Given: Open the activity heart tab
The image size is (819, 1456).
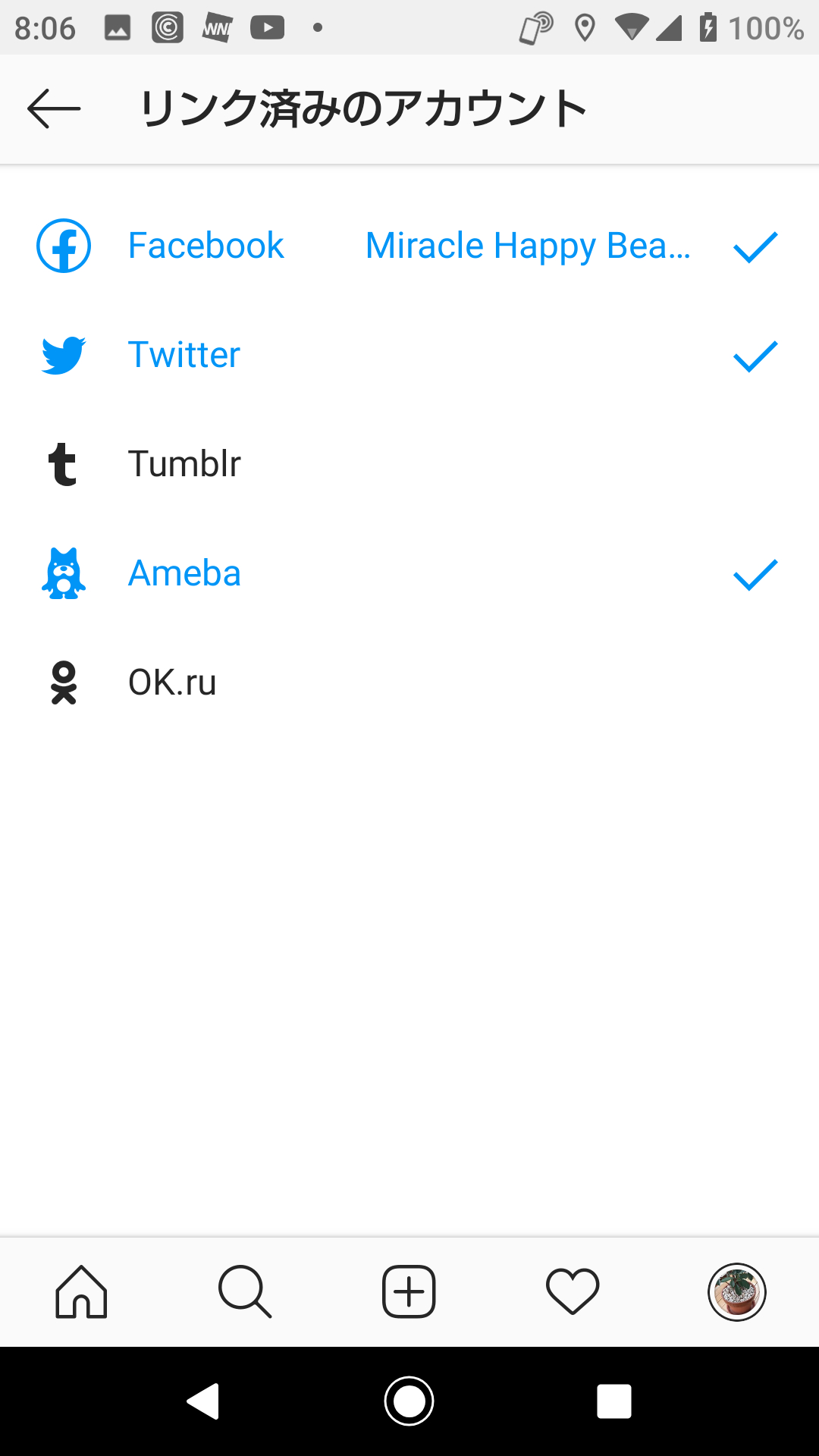Looking at the screenshot, I should pos(573,1291).
